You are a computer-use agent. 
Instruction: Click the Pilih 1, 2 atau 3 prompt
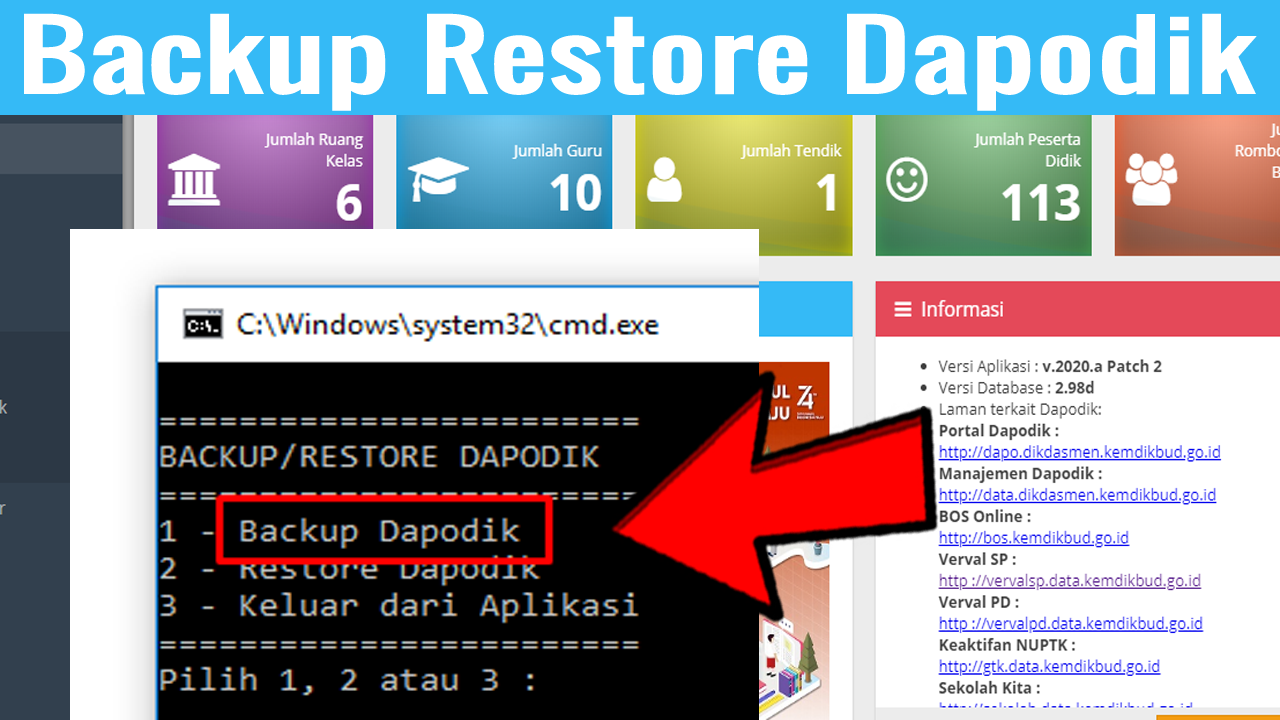click(x=348, y=681)
